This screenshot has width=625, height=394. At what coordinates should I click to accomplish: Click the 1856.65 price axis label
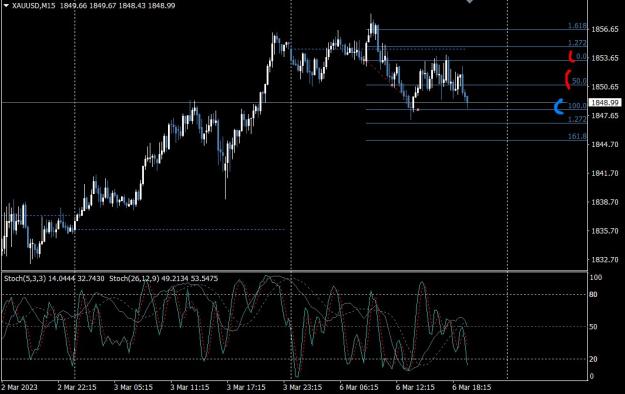pyautogui.click(x=605, y=29)
